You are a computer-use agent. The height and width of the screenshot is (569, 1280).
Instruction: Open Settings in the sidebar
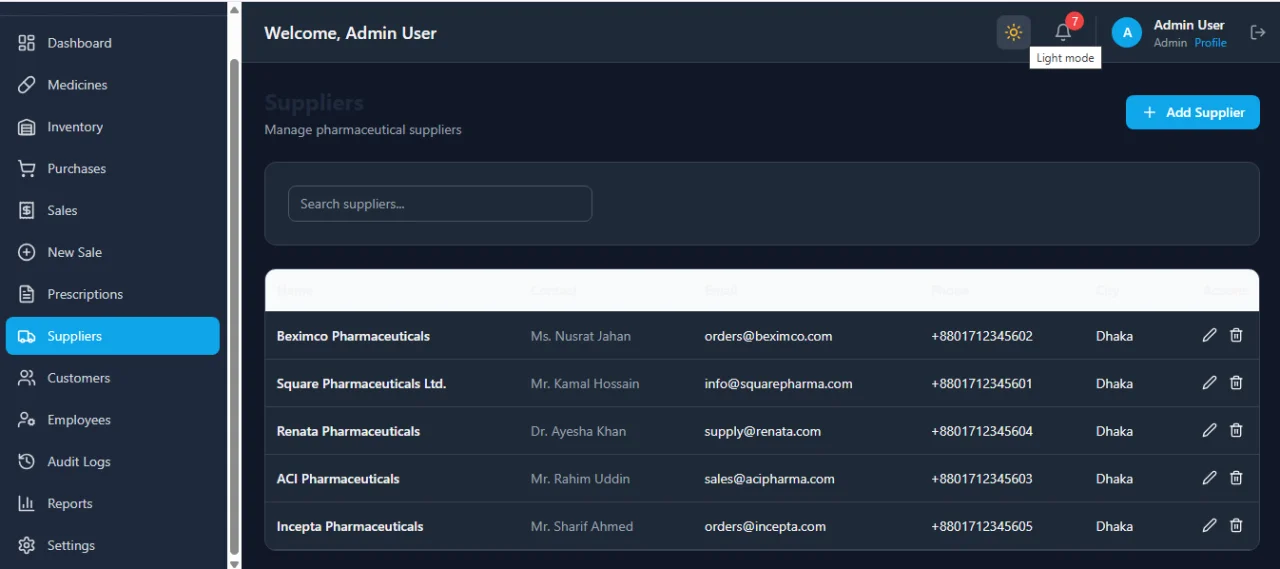pos(112,546)
